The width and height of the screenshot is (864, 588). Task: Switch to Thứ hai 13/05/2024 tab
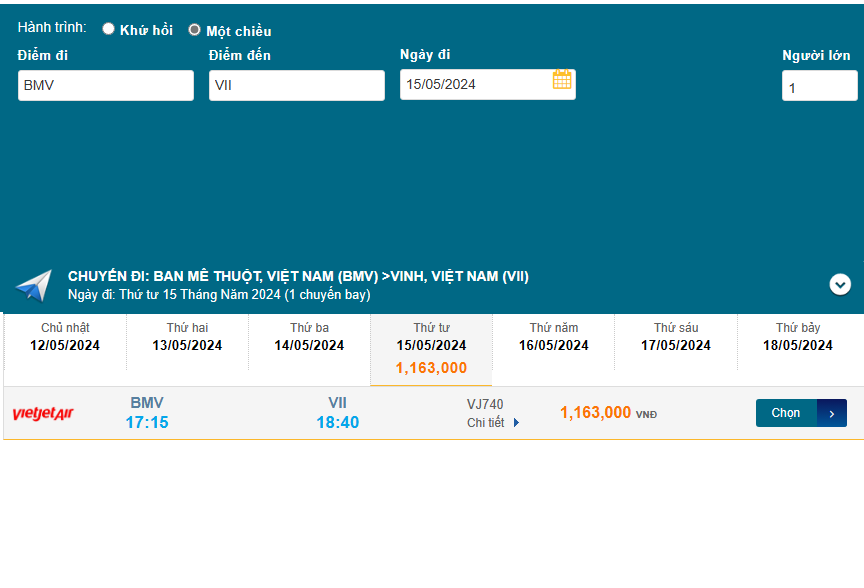pos(187,337)
